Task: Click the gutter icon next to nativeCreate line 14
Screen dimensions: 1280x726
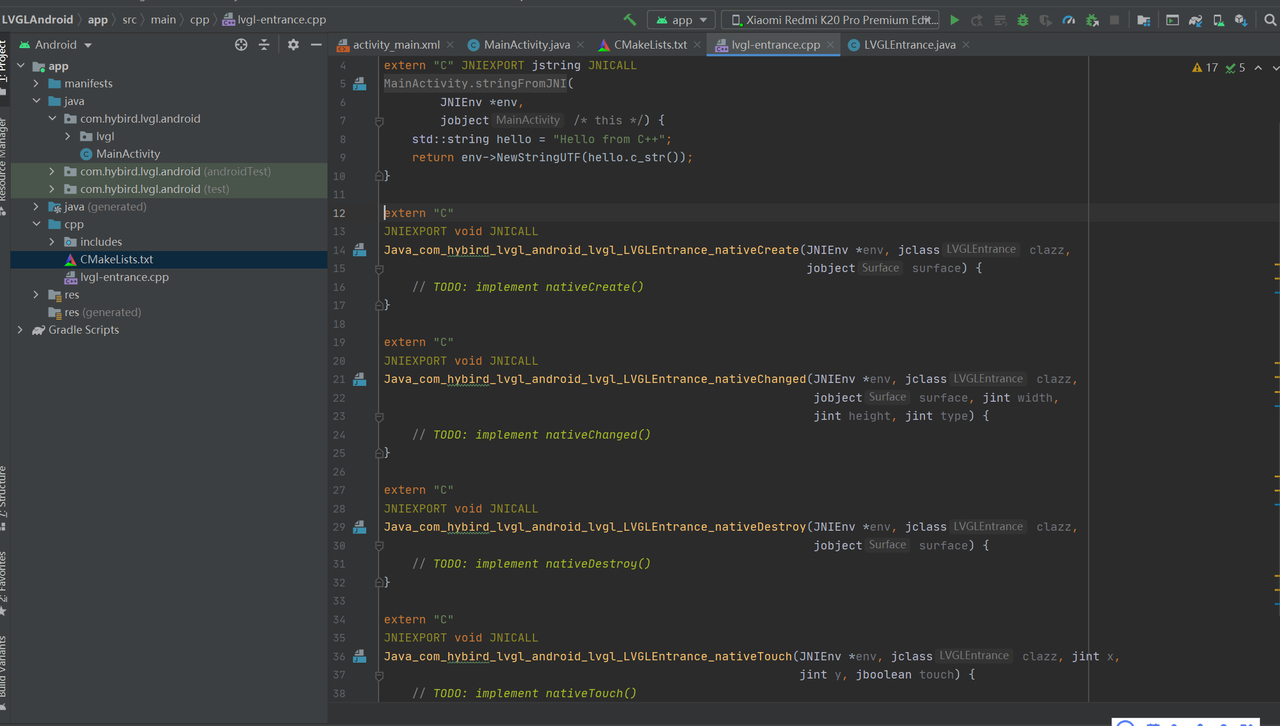Action: point(359,250)
